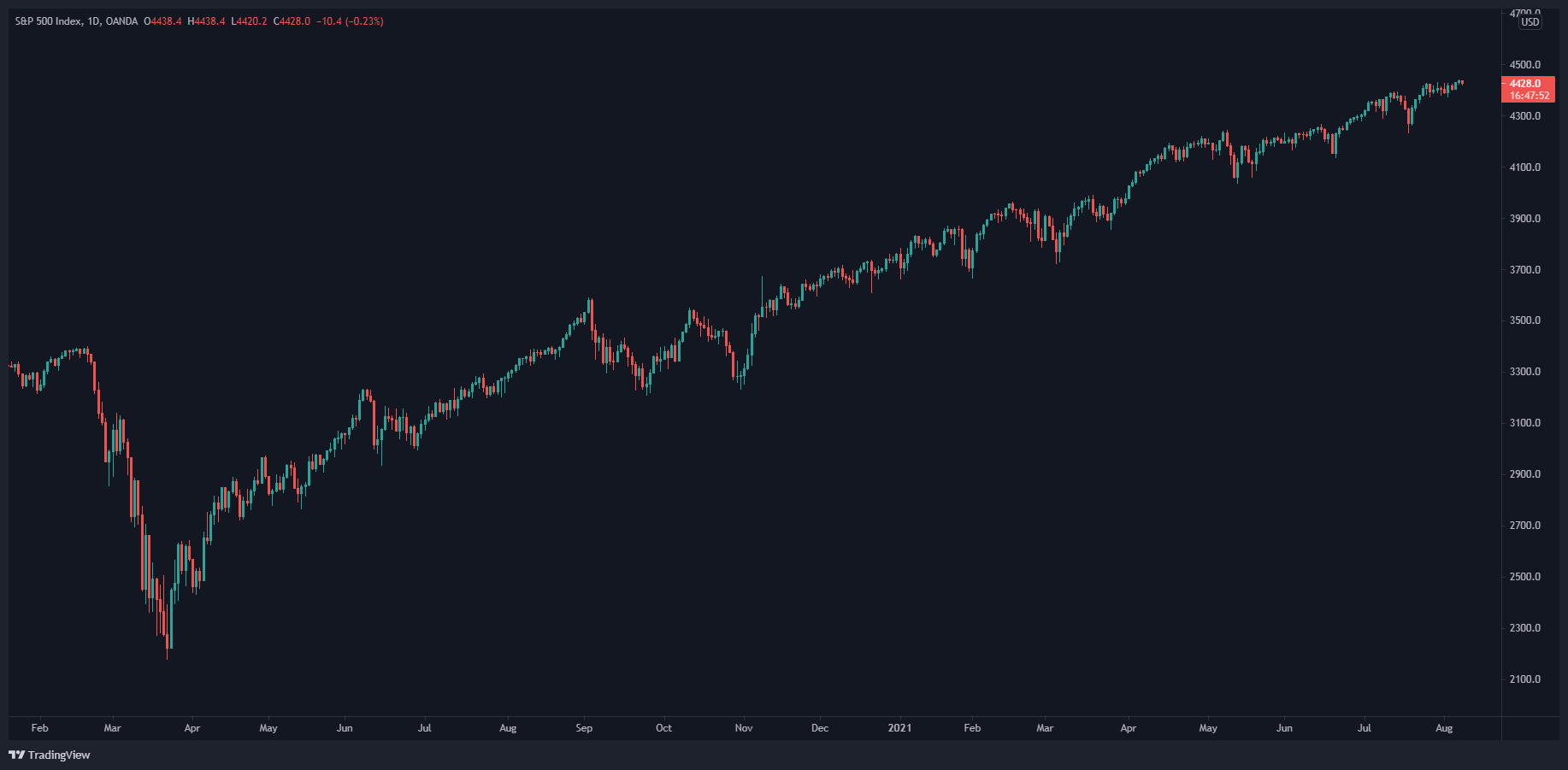Image resolution: width=1568 pixels, height=770 pixels.
Task: Select the 2021 label on the time axis
Action: (x=899, y=728)
